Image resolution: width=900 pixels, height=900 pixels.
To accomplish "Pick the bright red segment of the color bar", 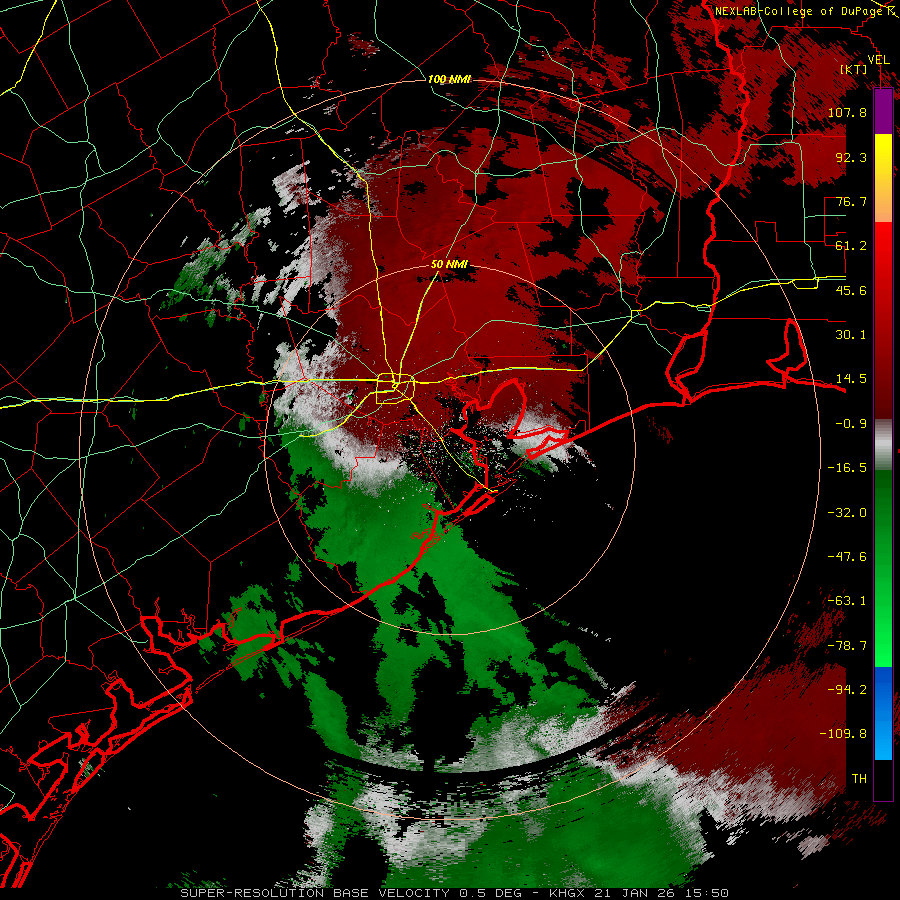I will pos(883,320).
